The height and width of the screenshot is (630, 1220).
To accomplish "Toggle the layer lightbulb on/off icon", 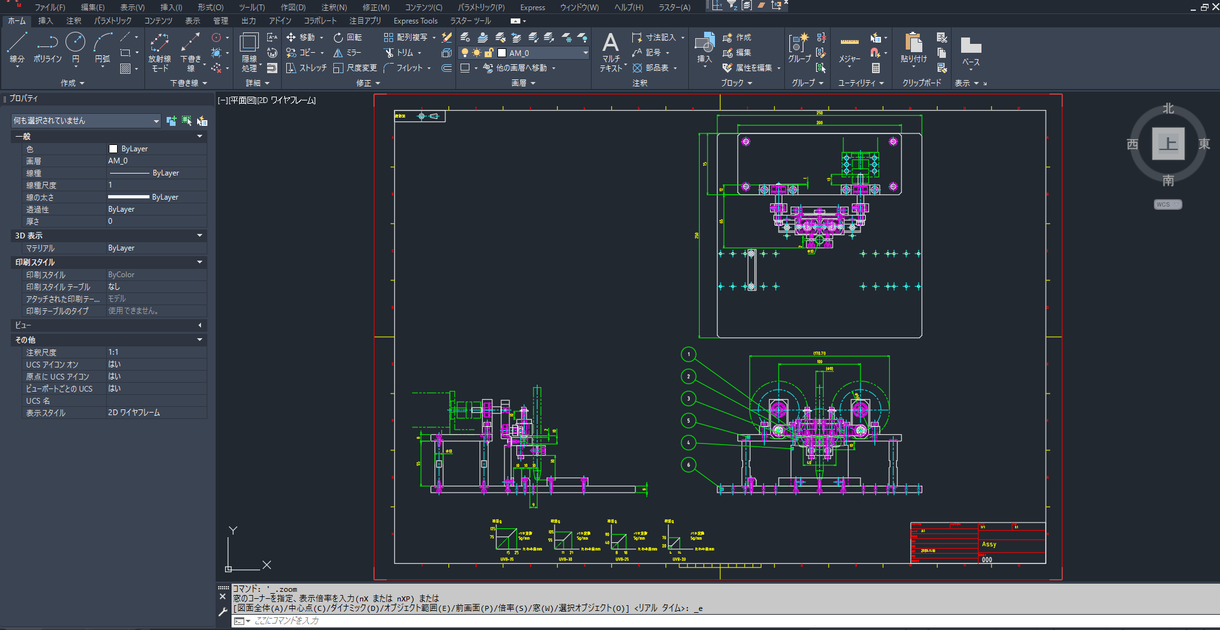I will coord(464,53).
